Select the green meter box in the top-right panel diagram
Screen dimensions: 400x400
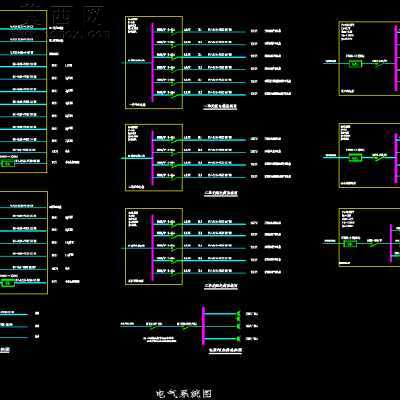(355, 64)
